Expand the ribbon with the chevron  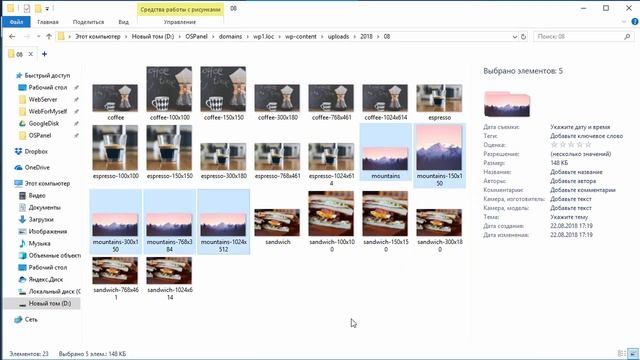click(x=624, y=22)
